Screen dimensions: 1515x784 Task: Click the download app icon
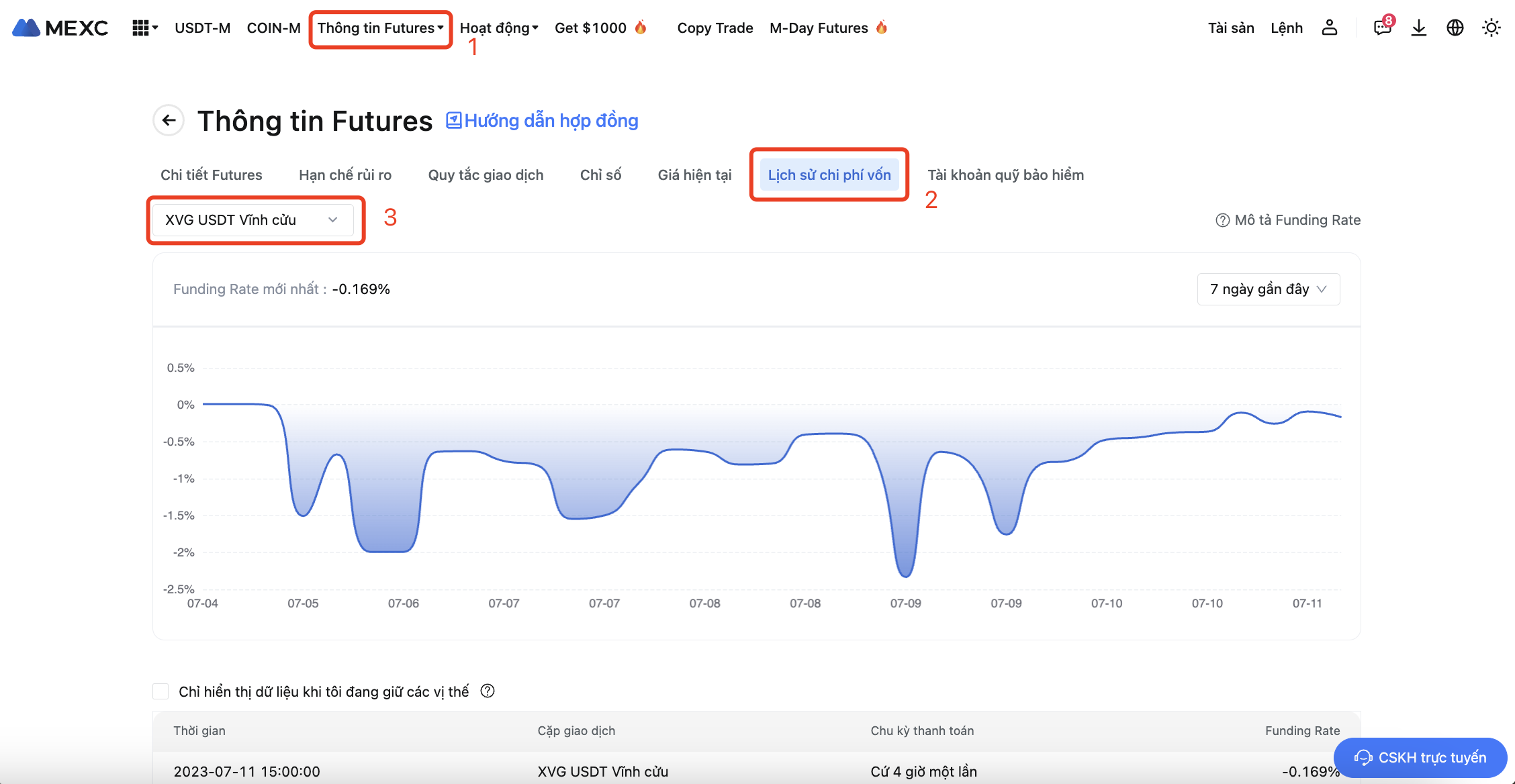pos(1418,28)
